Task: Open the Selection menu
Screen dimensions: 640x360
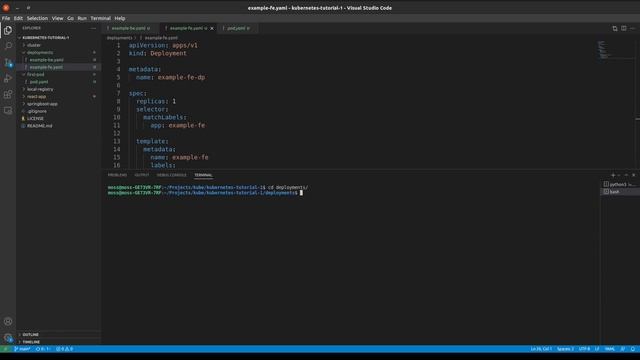Action: pyautogui.click(x=37, y=18)
